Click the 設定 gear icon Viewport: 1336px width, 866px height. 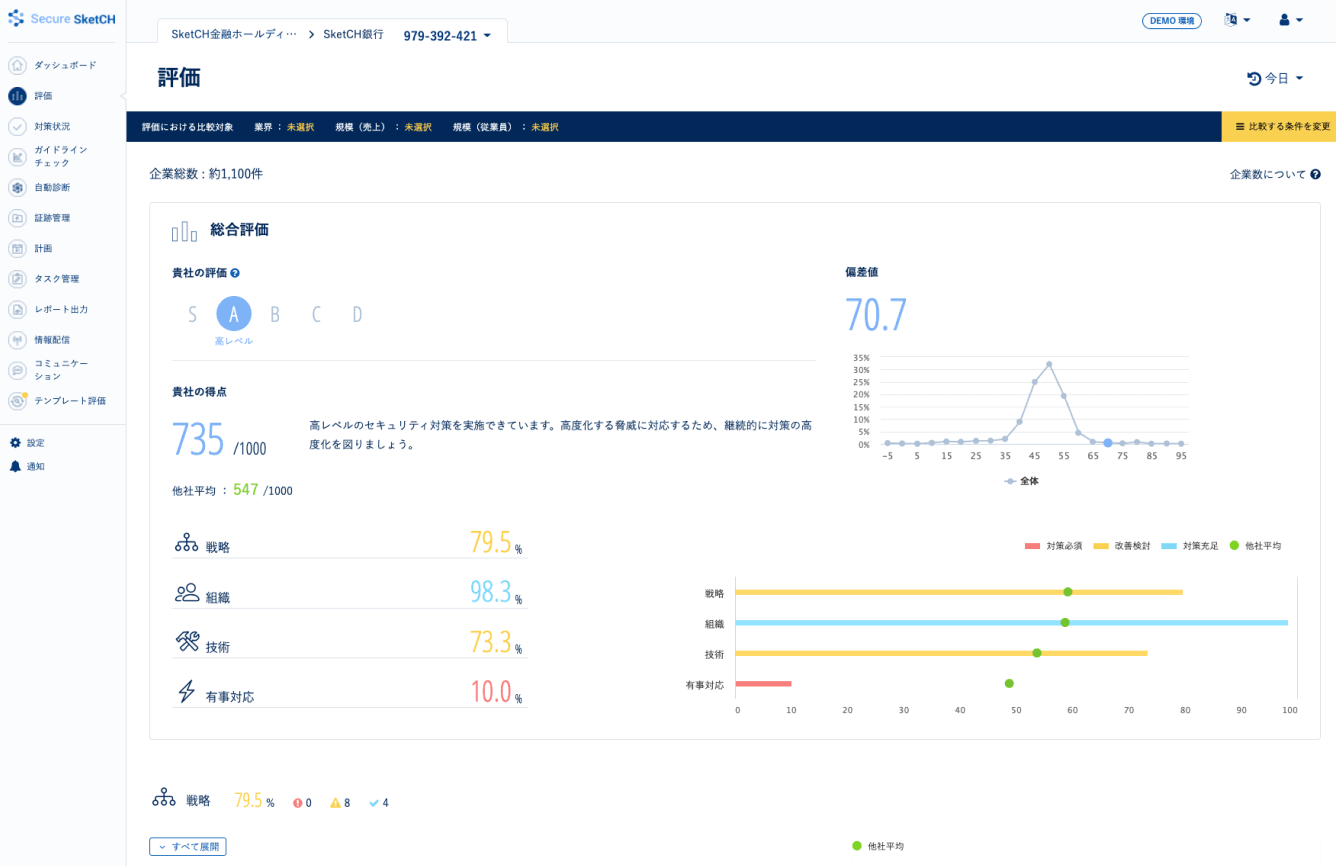click(15, 443)
